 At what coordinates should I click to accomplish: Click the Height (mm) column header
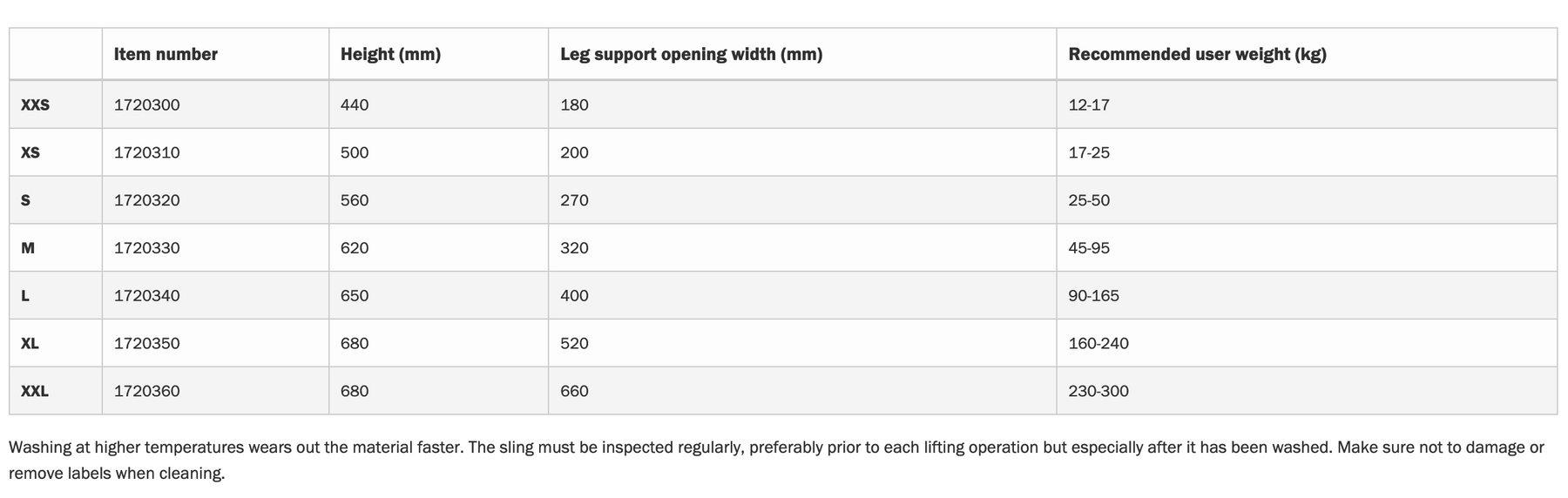click(390, 54)
